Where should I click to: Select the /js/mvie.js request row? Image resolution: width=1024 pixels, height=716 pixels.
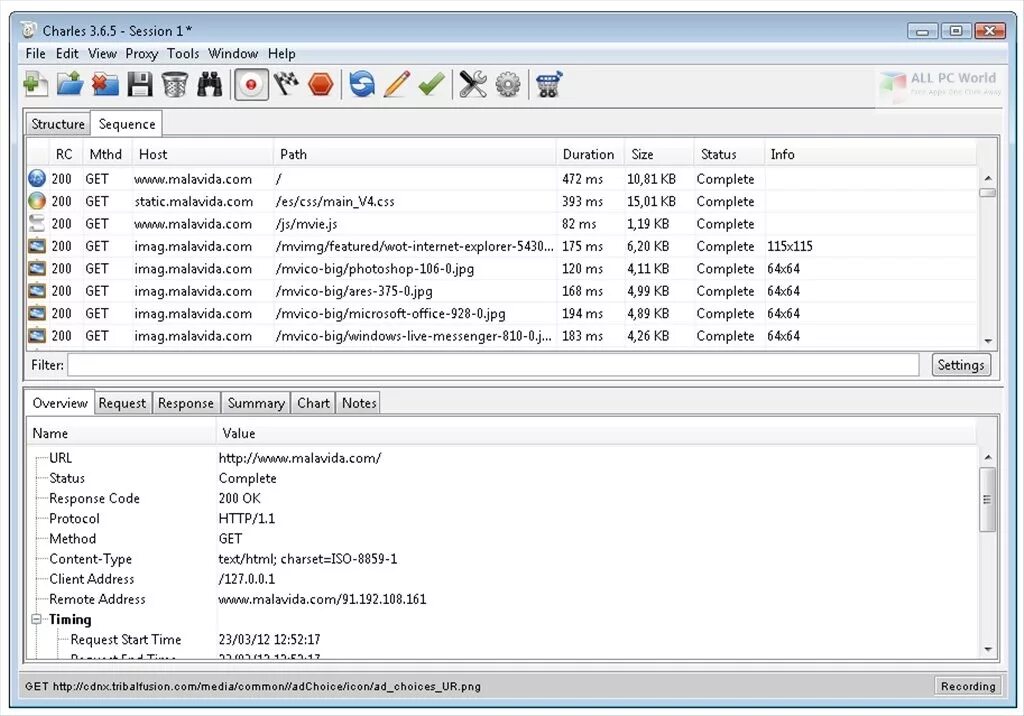click(502, 224)
